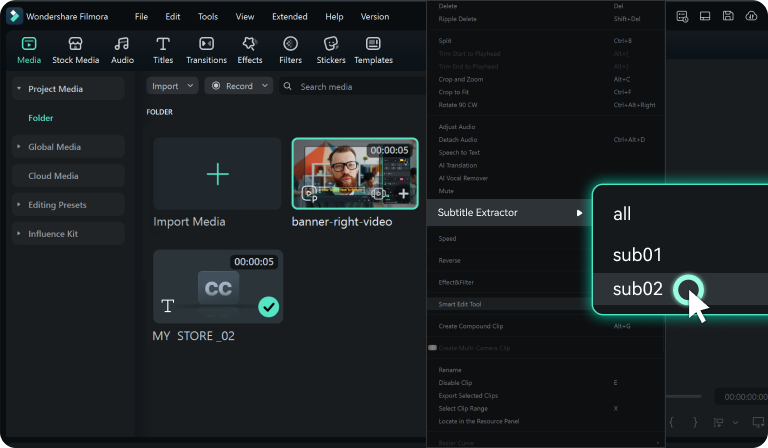Open the dropdown chevron beside marker icon
The image size is (768, 448).
735,422
